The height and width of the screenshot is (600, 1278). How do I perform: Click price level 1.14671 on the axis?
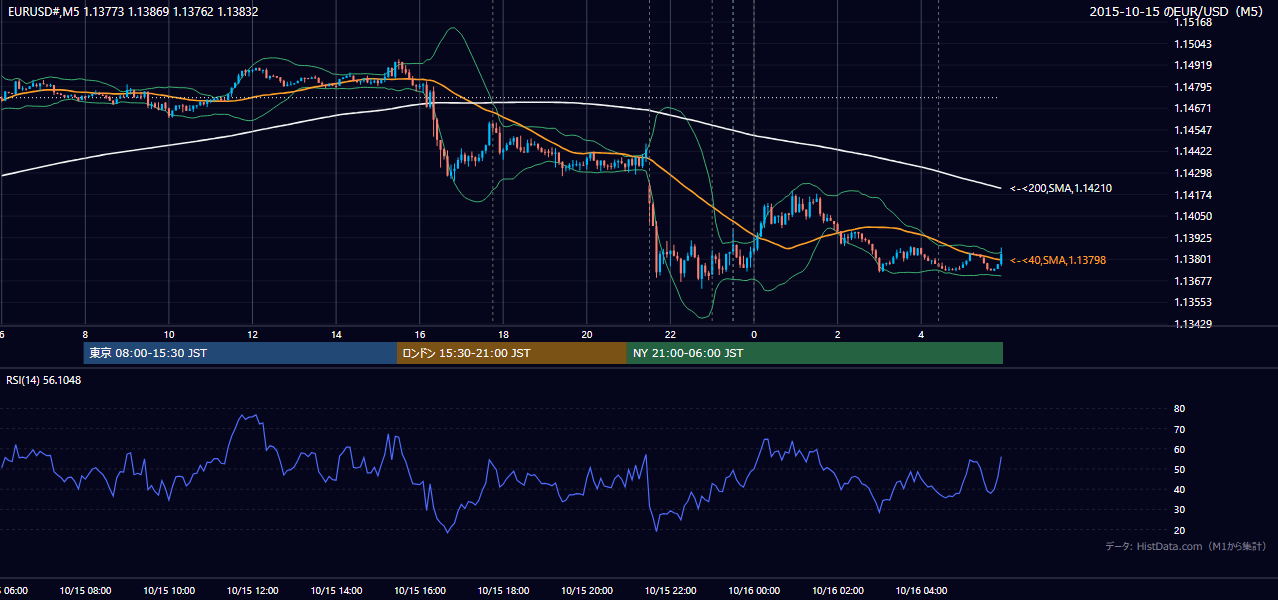tap(1192, 108)
